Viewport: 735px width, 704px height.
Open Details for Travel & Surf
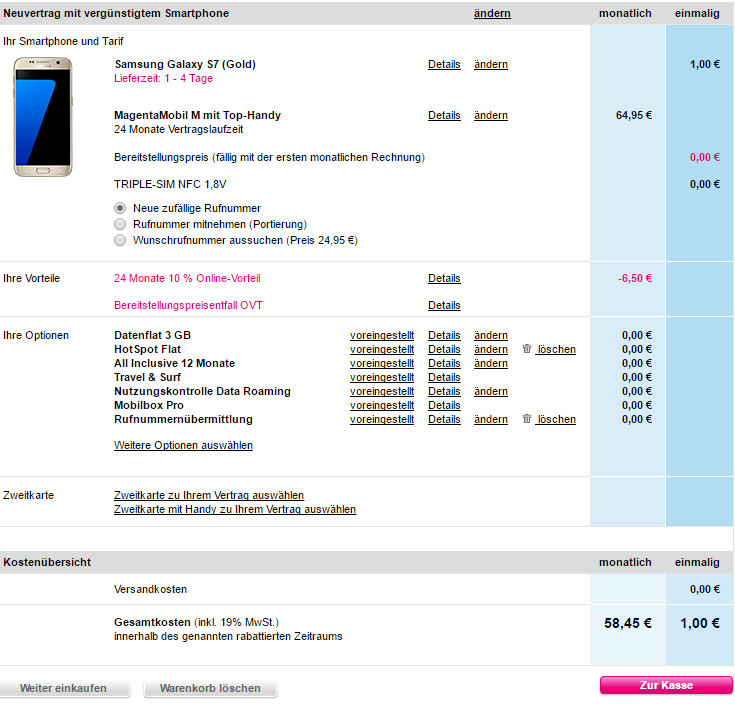pos(444,378)
